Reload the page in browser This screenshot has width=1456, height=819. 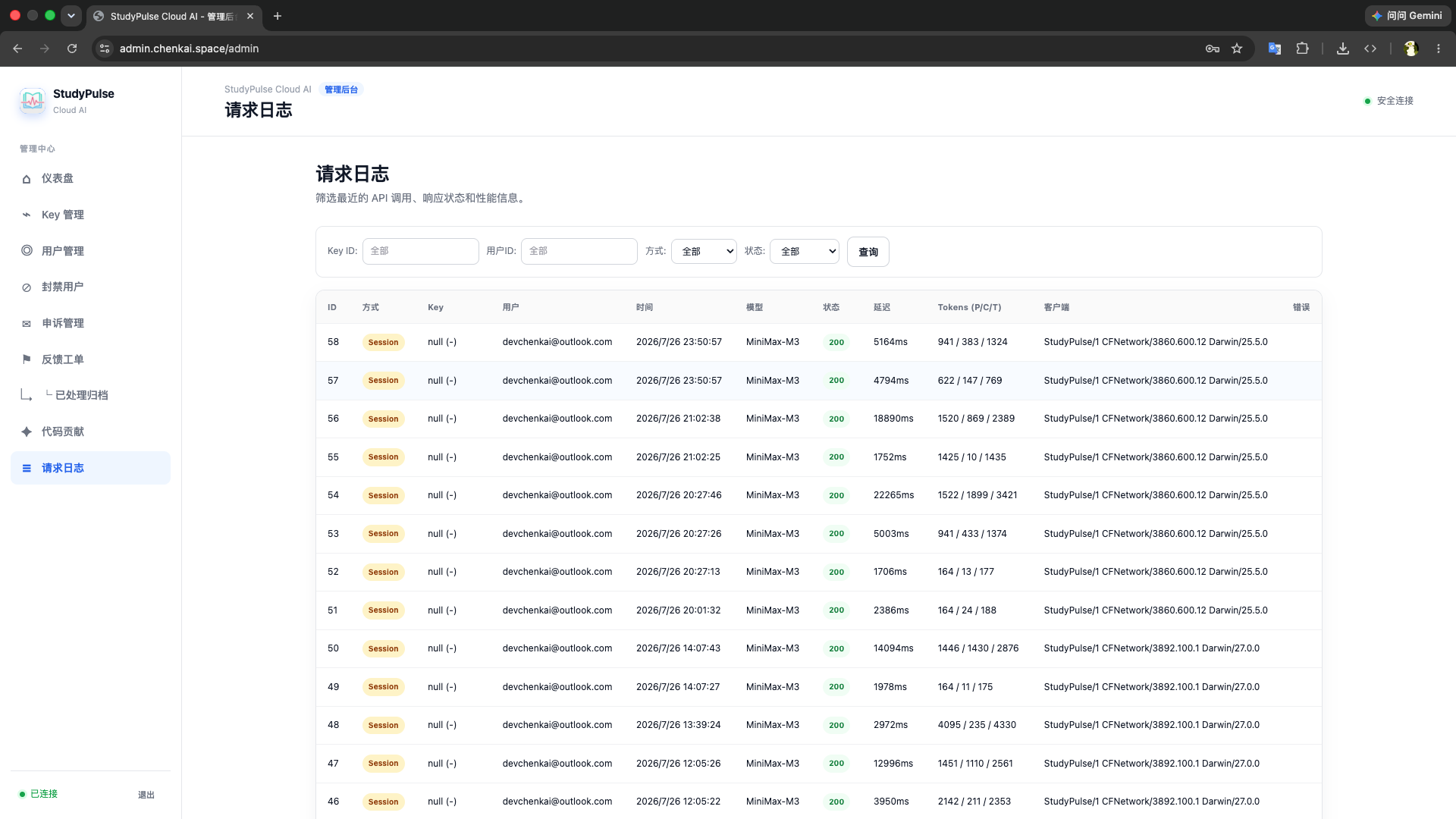(x=72, y=49)
